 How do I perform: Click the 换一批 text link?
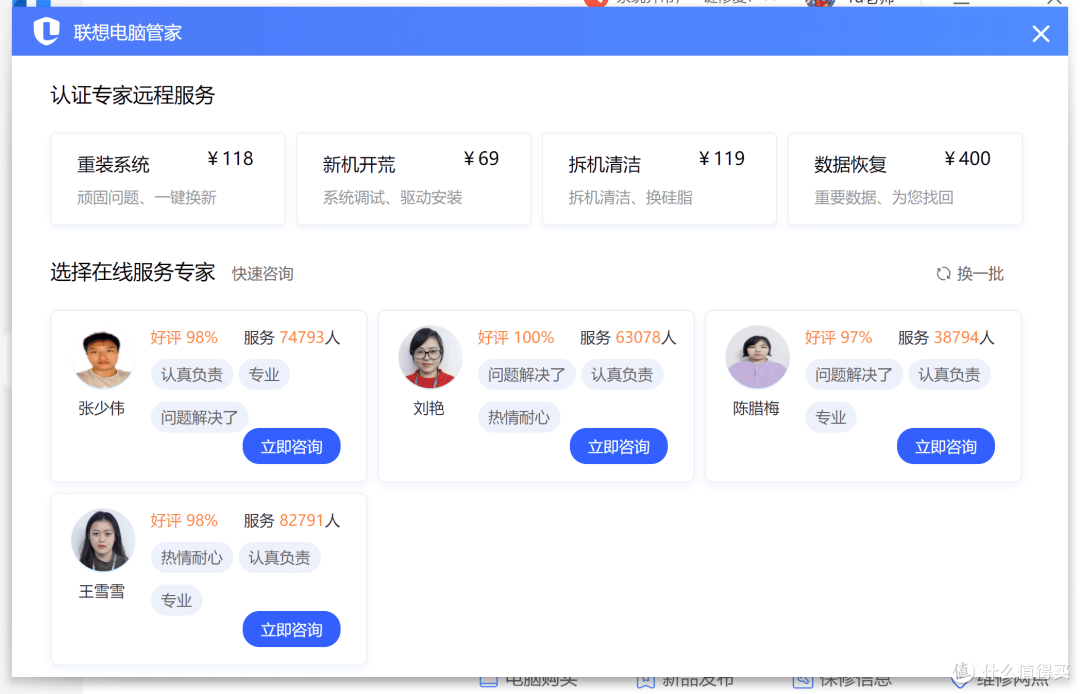pyautogui.click(x=980, y=274)
